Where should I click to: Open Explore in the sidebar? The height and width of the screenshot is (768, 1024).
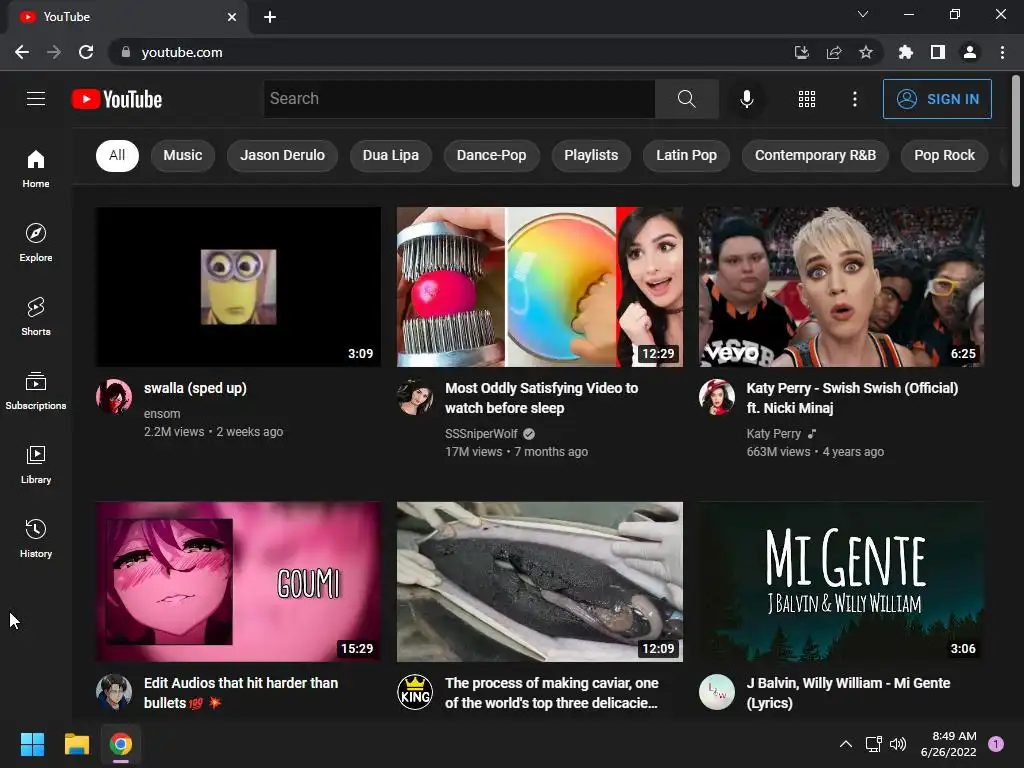coord(36,243)
